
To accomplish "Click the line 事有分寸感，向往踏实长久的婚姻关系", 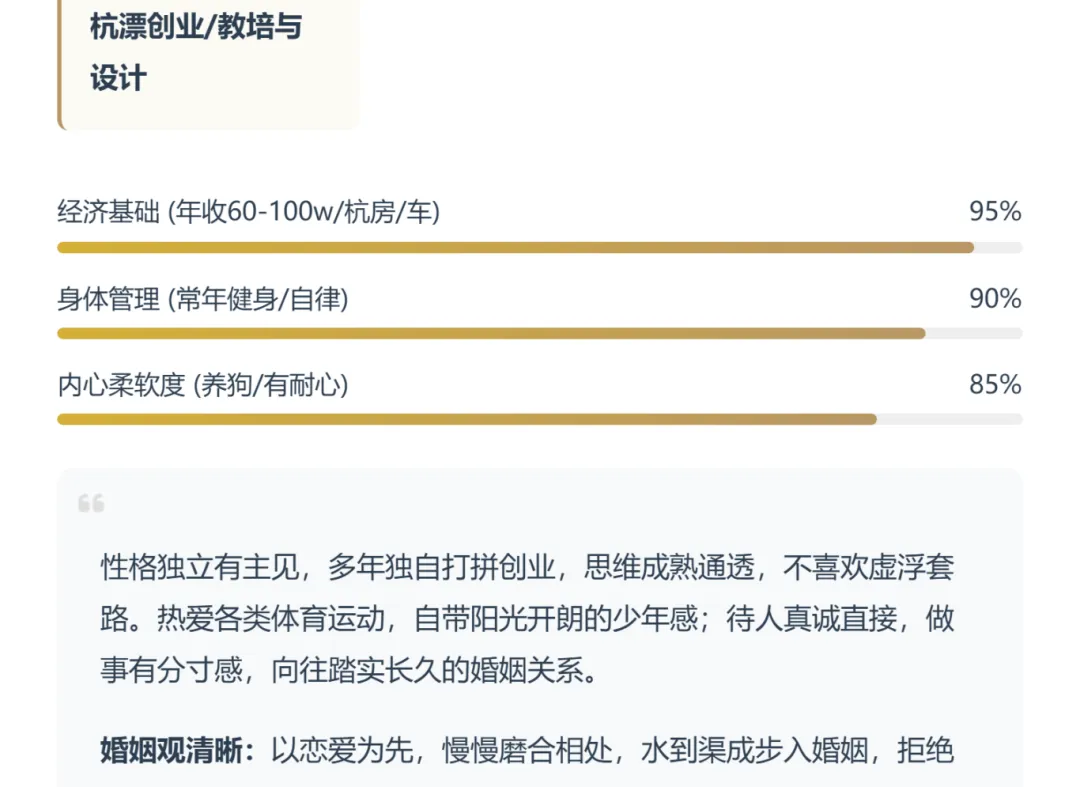I will [x=350, y=669].
